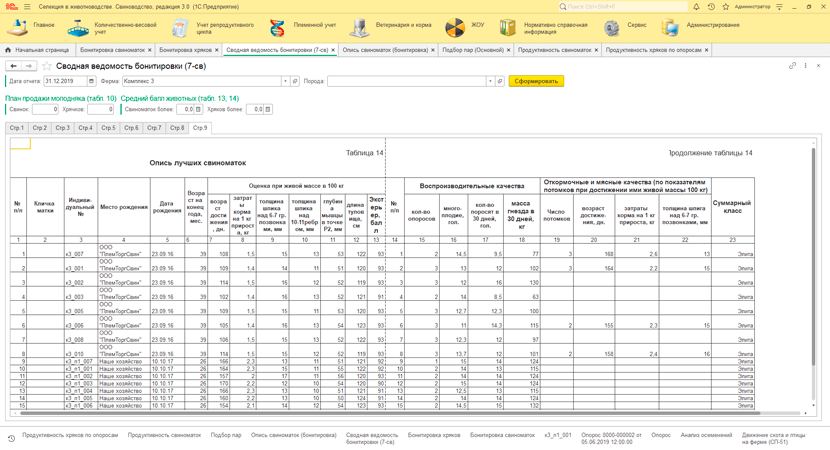Screen dimensions: 830x450
Task: Open the history clock icon
Action: 711,7
